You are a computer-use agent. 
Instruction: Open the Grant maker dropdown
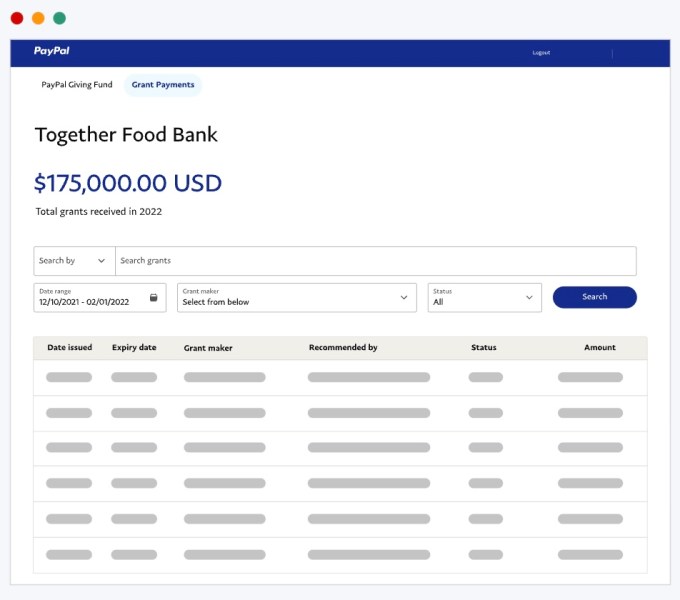(x=297, y=298)
